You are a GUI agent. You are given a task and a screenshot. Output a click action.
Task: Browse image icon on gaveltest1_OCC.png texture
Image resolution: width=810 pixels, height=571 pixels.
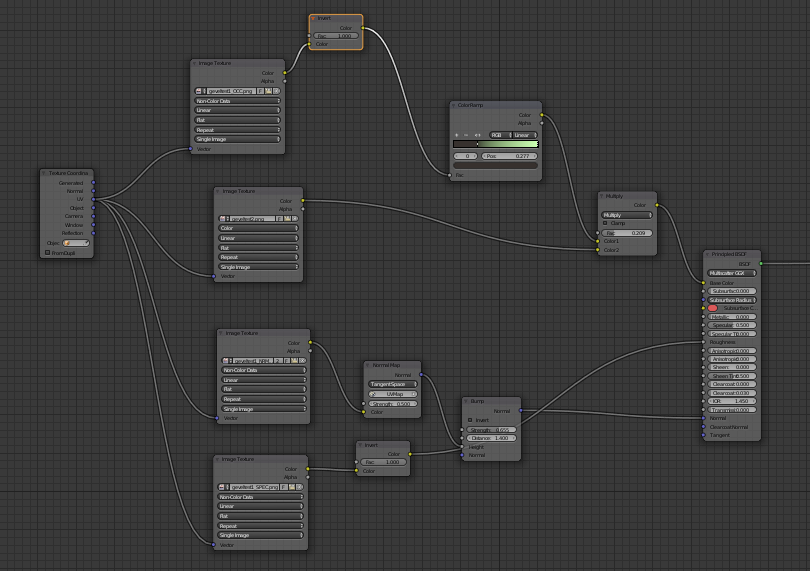[199, 91]
